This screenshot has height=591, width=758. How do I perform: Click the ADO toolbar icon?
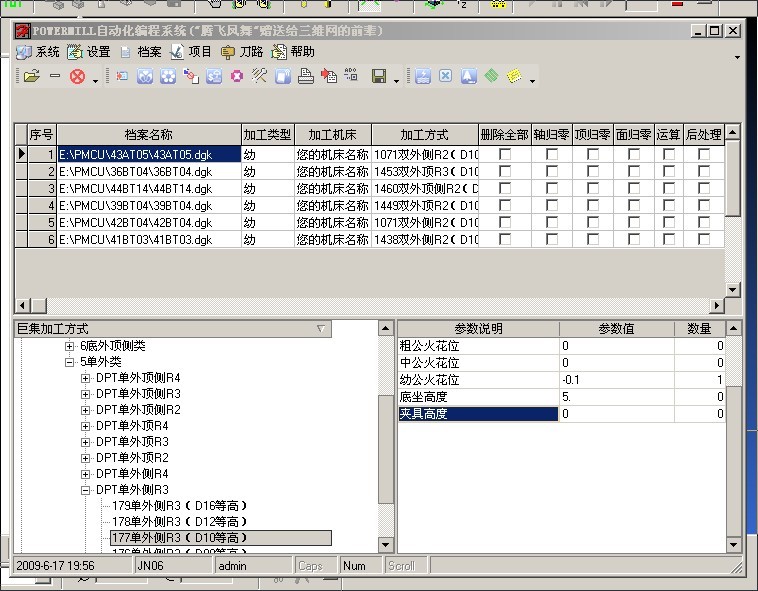pos(351,75)
